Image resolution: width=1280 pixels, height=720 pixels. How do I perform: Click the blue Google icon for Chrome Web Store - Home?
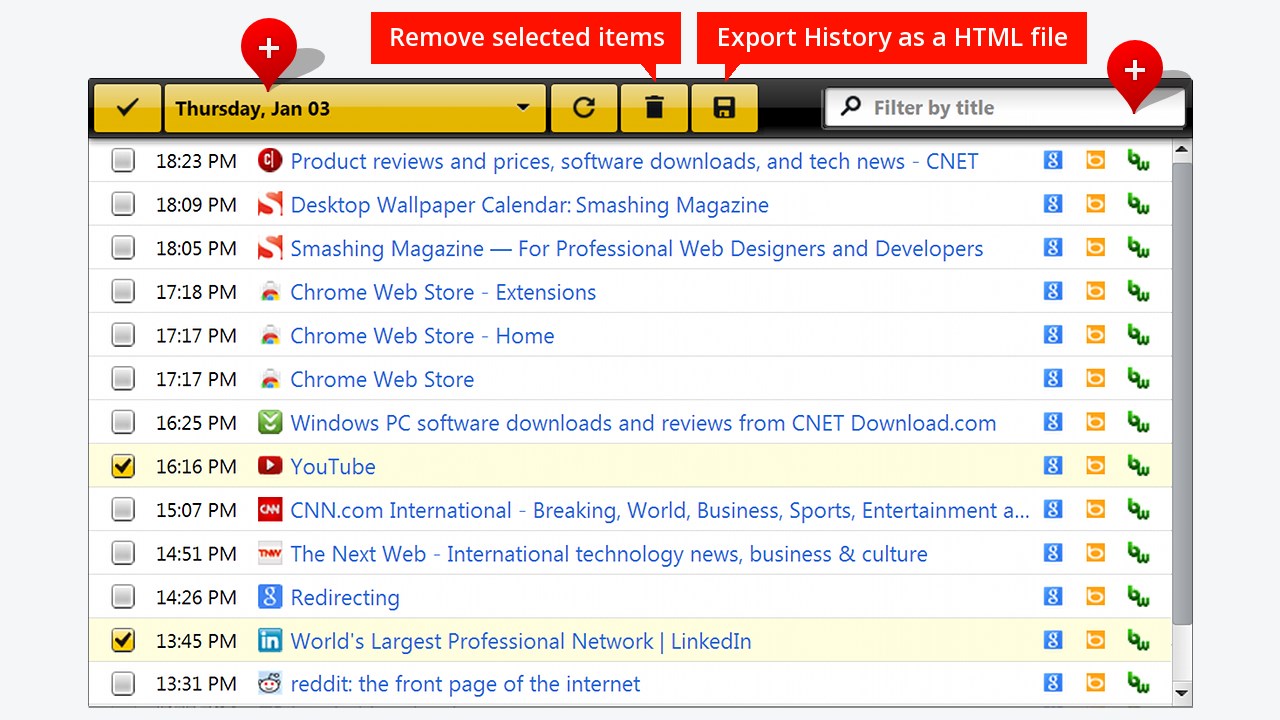pyautogui.click(x=1053, y=334)
